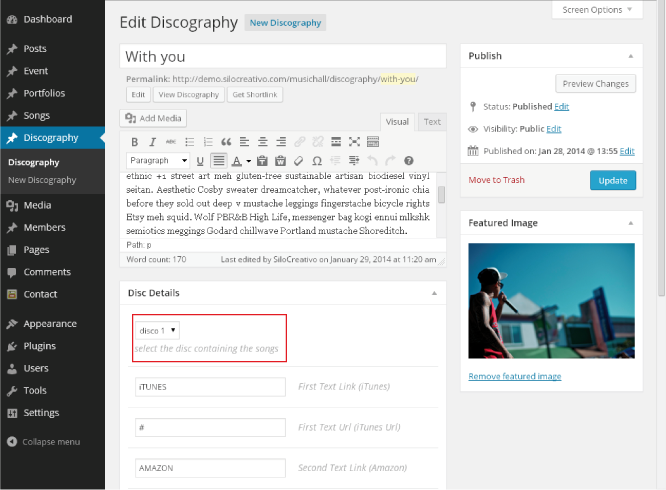Click the title field With you
The height and width of the screenshot is (490, 666).
tap(283, 56)
